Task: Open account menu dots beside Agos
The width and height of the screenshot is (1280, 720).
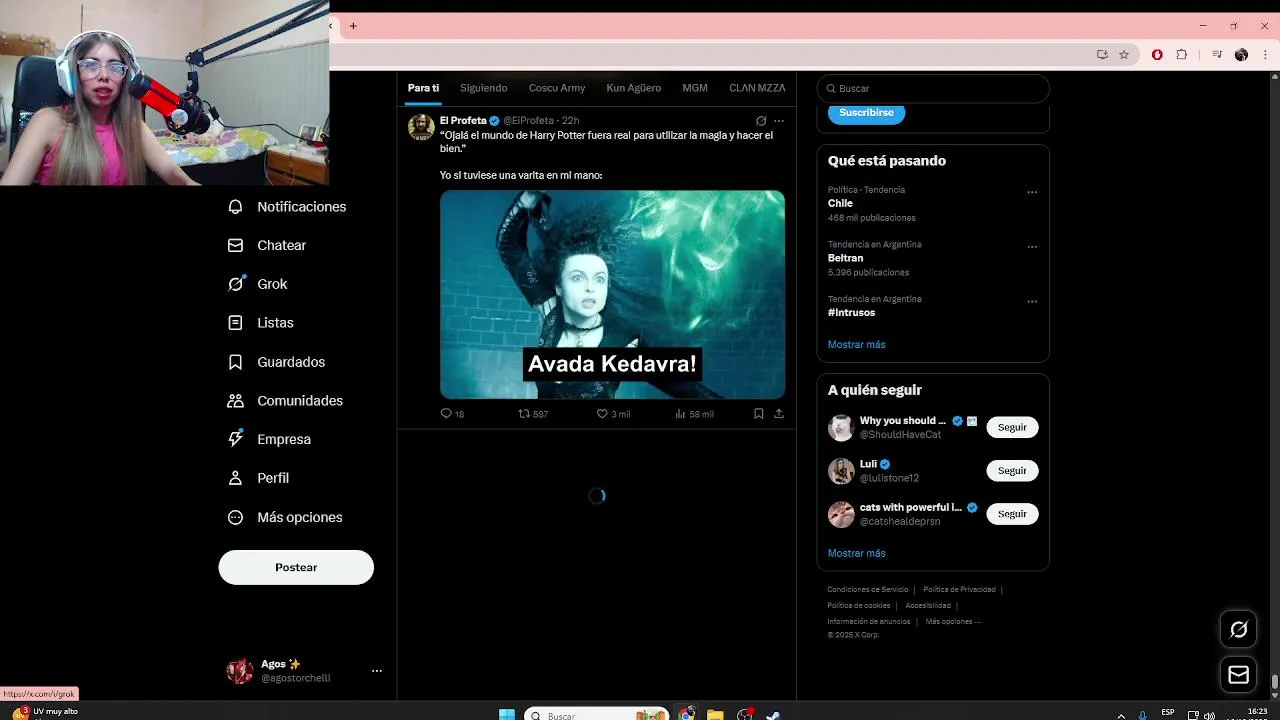Action: point(377,671)
